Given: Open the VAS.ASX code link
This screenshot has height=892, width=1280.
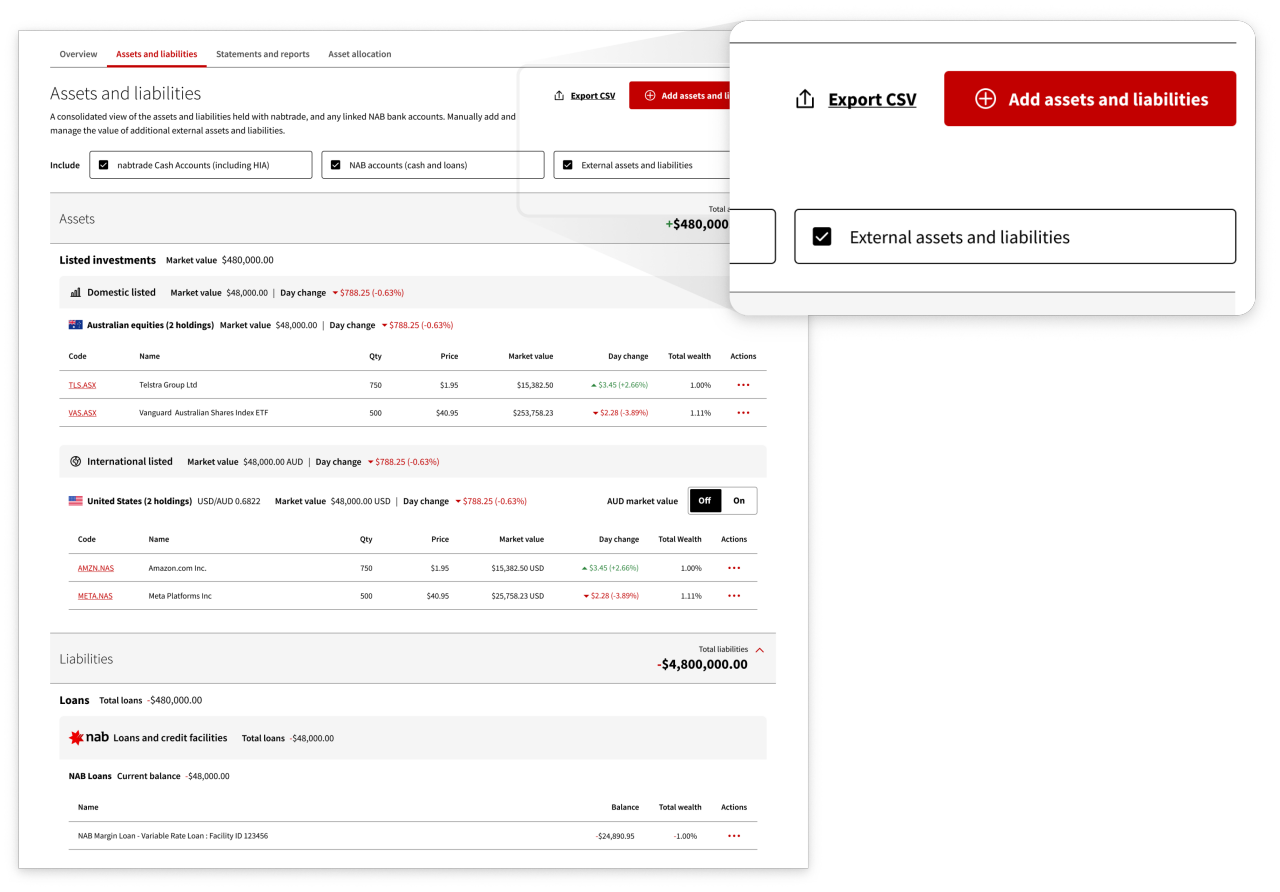Looking at the screenshot, I should (x=82, y=413).
